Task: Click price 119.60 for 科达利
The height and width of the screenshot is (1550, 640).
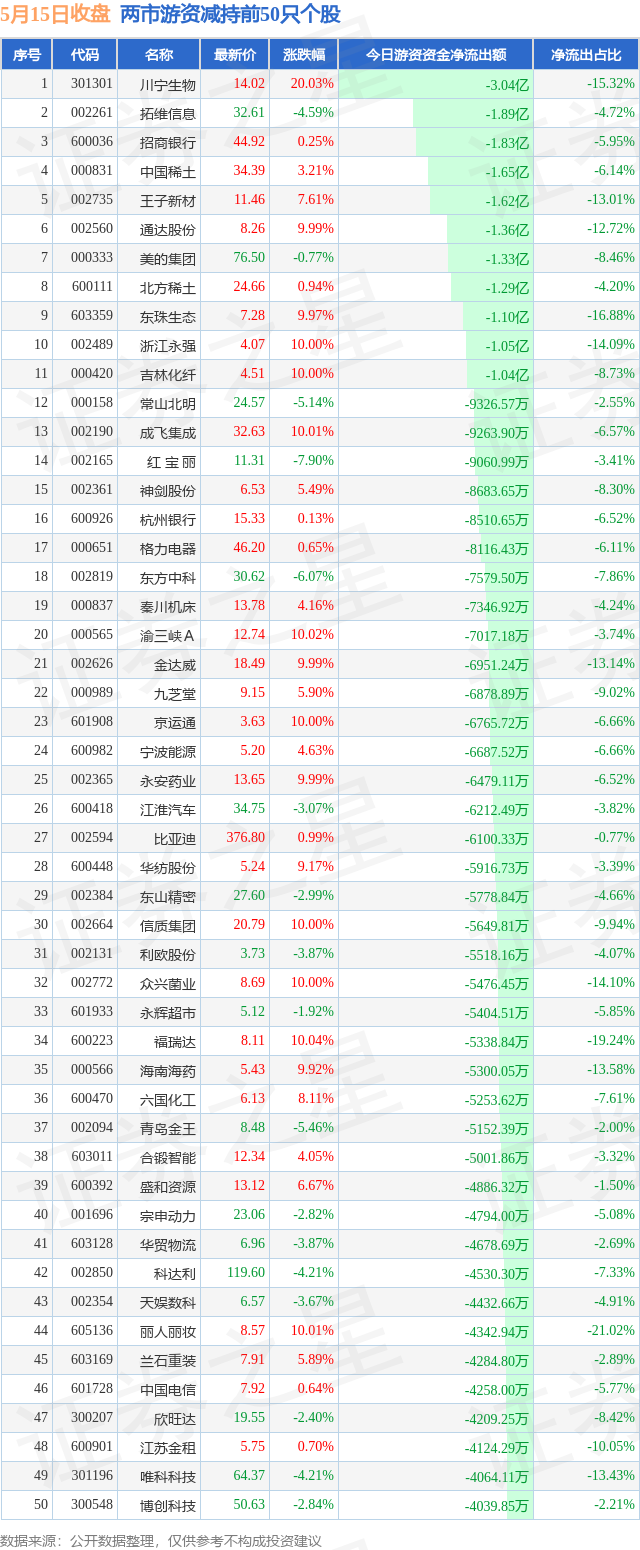Action: pos(246,1272)
